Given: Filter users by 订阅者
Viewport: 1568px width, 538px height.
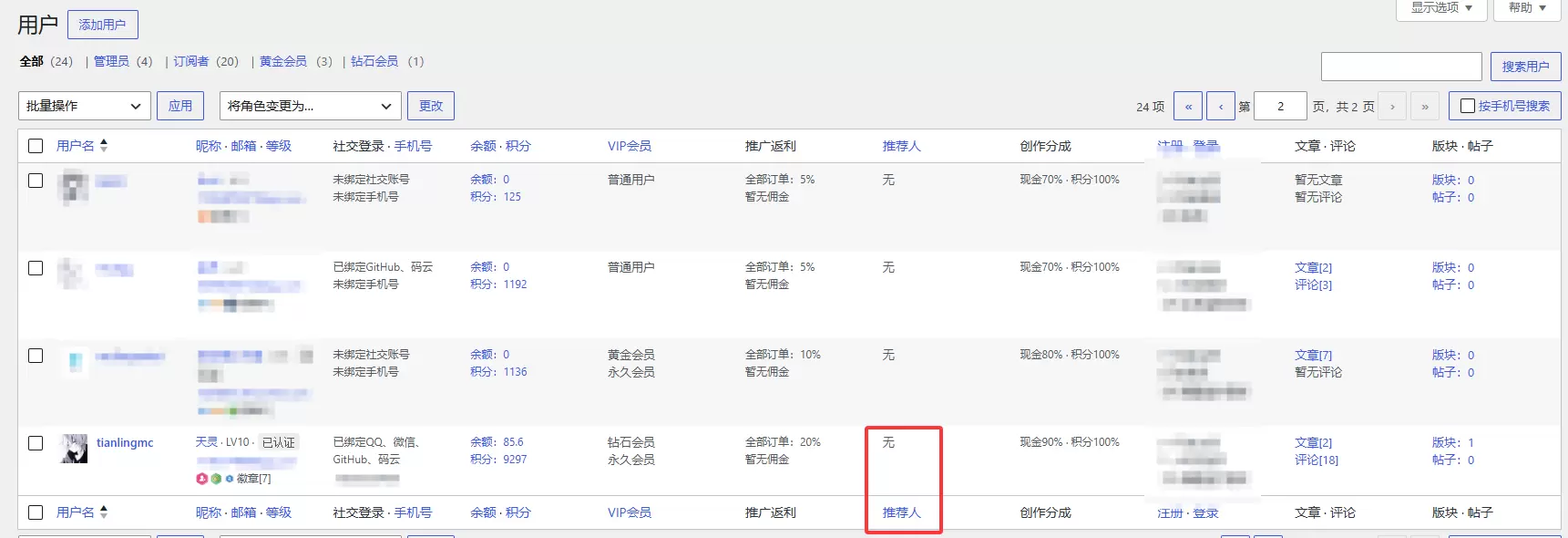Looking at the screenshot, I should [191, 61].
